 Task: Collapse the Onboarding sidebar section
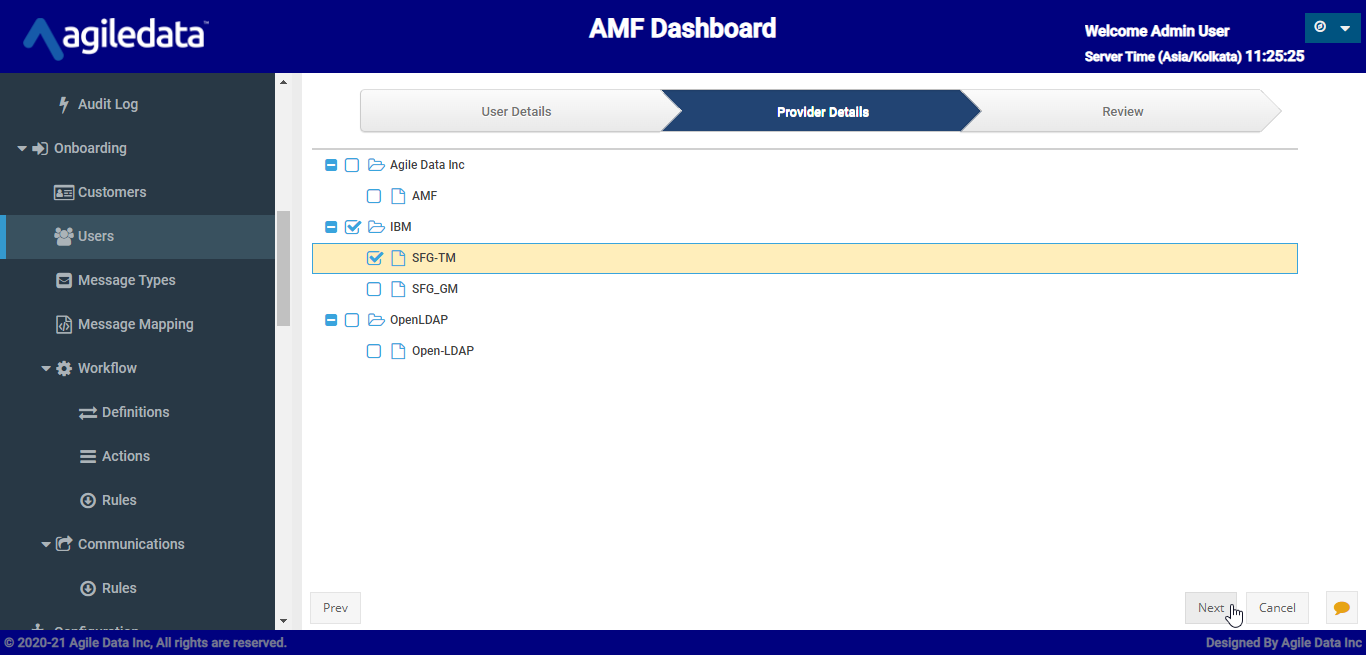22,148
